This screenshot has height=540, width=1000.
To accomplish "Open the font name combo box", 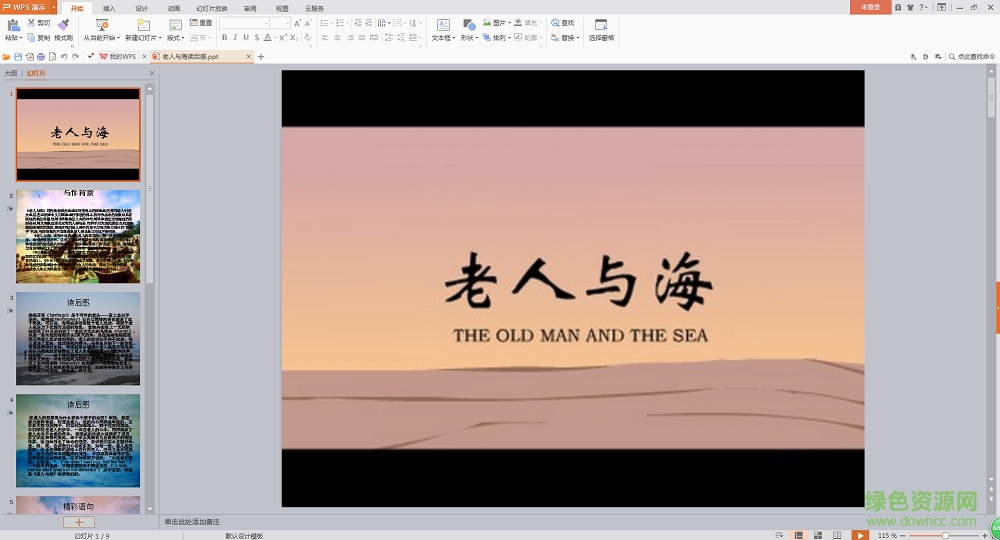I will click(x=244, y=23).
